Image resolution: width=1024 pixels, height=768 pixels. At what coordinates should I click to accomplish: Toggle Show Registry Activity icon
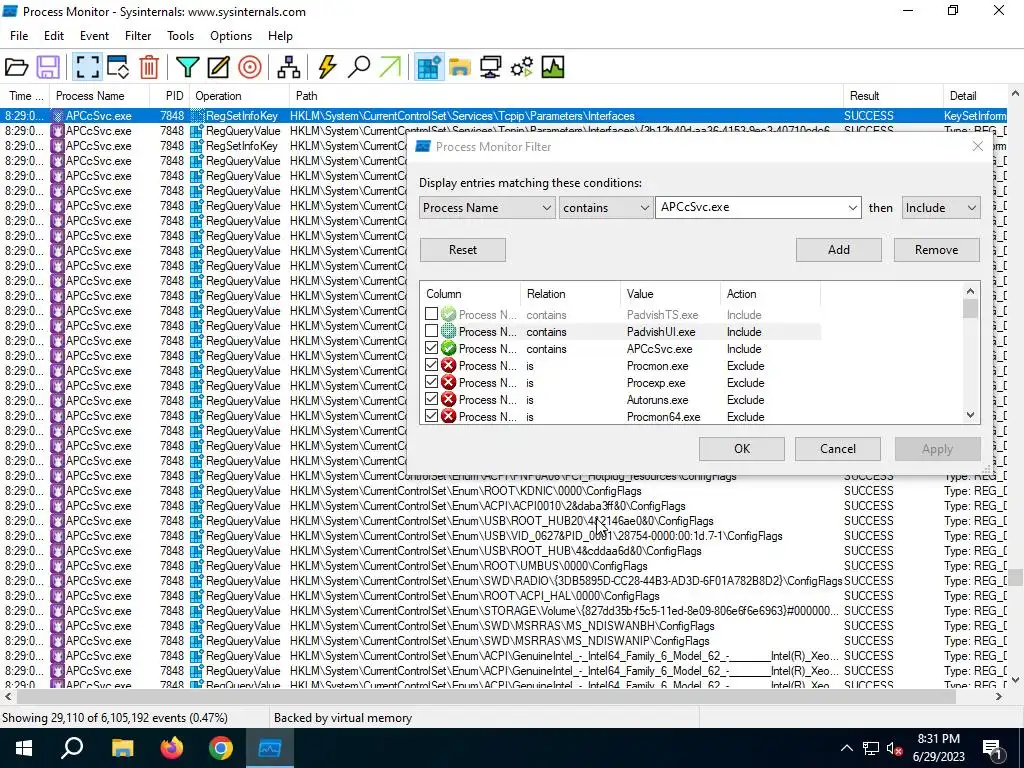(429, 67)
